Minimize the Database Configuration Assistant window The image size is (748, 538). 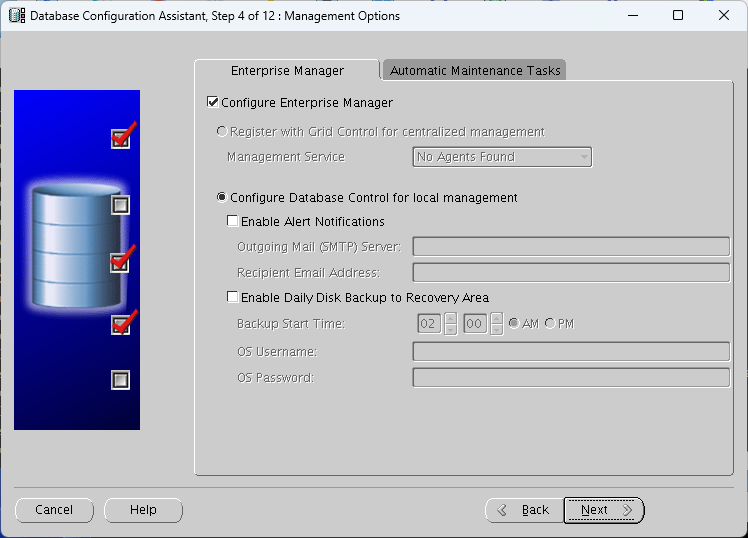(x=633, y=15)
